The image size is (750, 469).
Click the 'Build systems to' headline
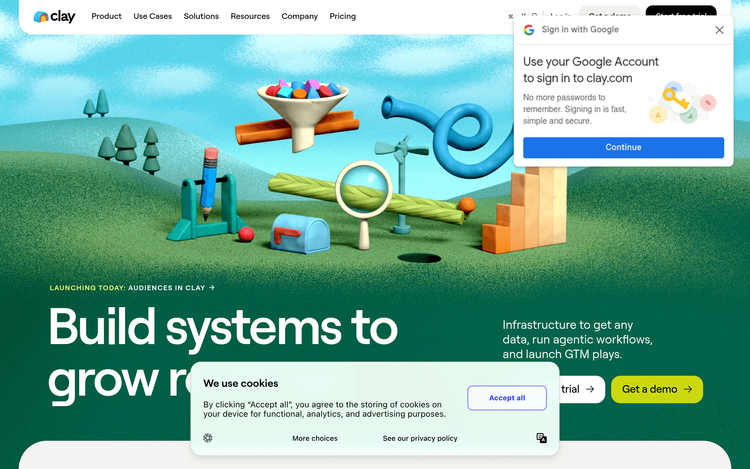pos(223,328)
